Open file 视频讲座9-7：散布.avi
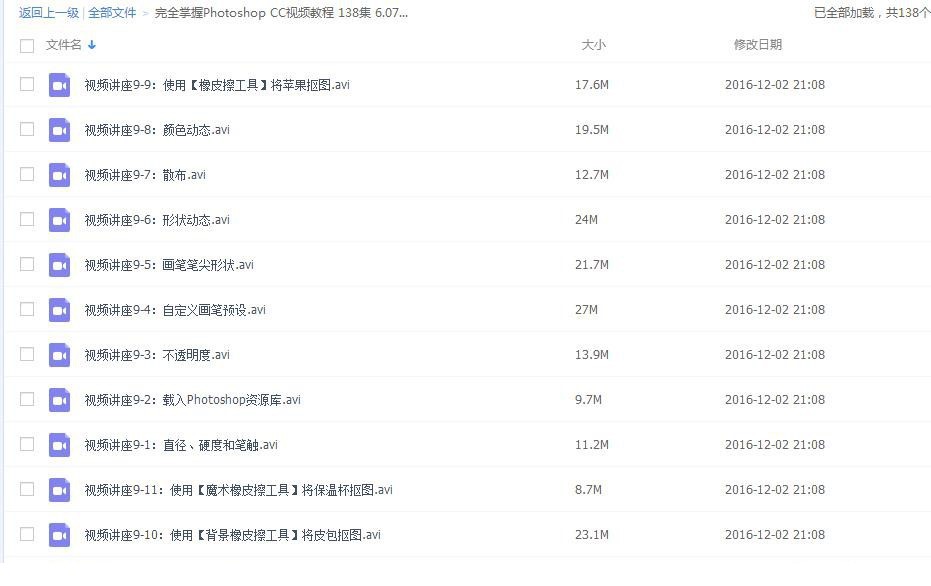The width and height of the screenshot is (931, 586). point(145,175)
